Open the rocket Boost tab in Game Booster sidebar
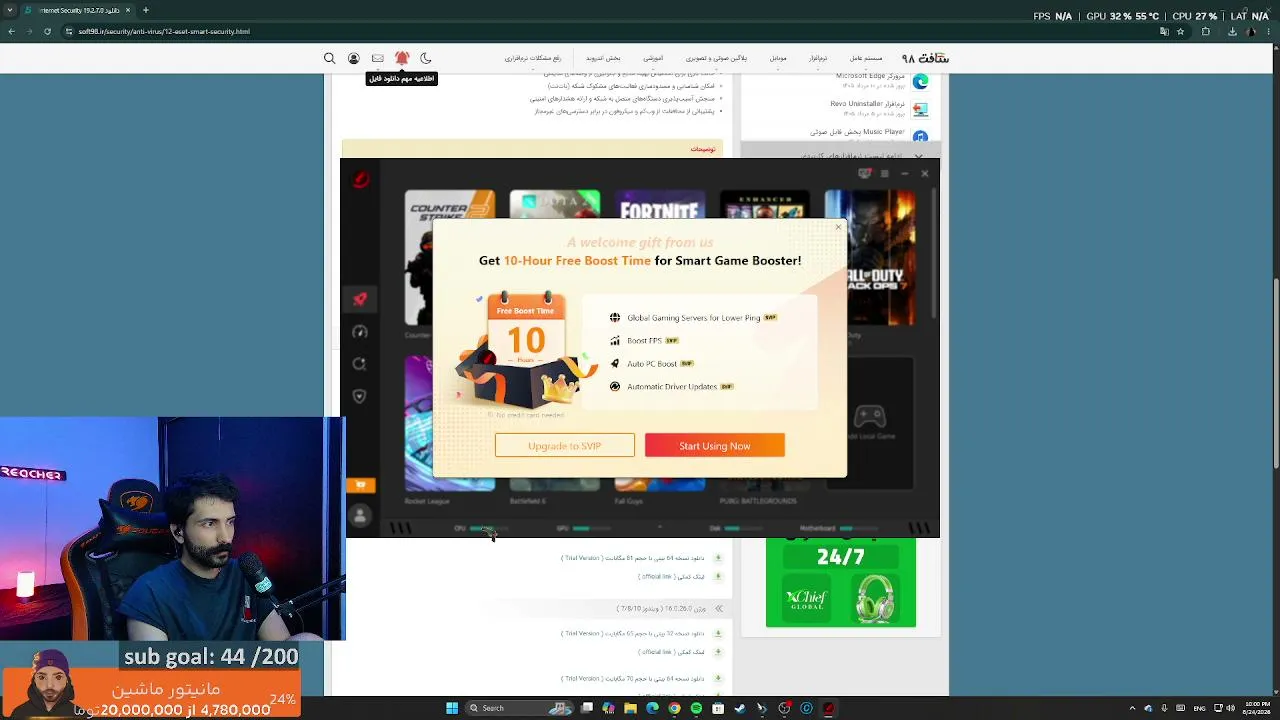This screenshot has height=720, width=1280. [x=360, y=299]
